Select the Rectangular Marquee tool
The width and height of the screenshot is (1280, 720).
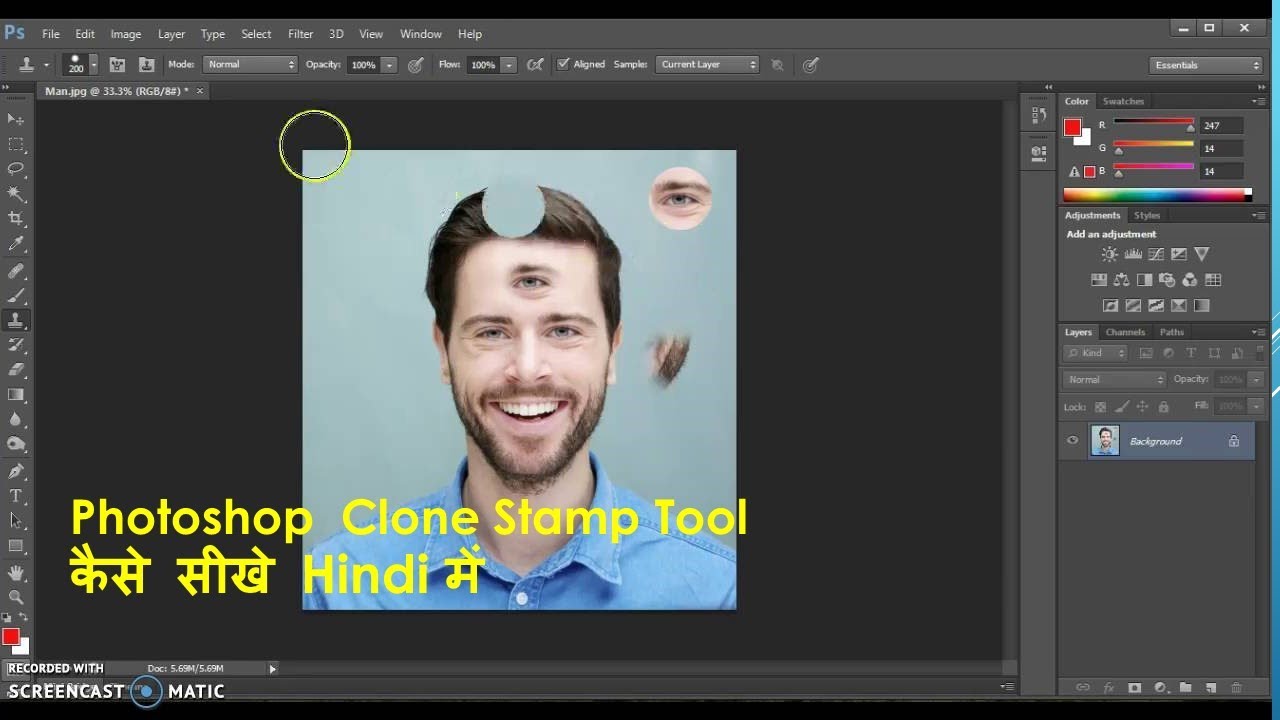pyautogui.click(x=16, y=144)
